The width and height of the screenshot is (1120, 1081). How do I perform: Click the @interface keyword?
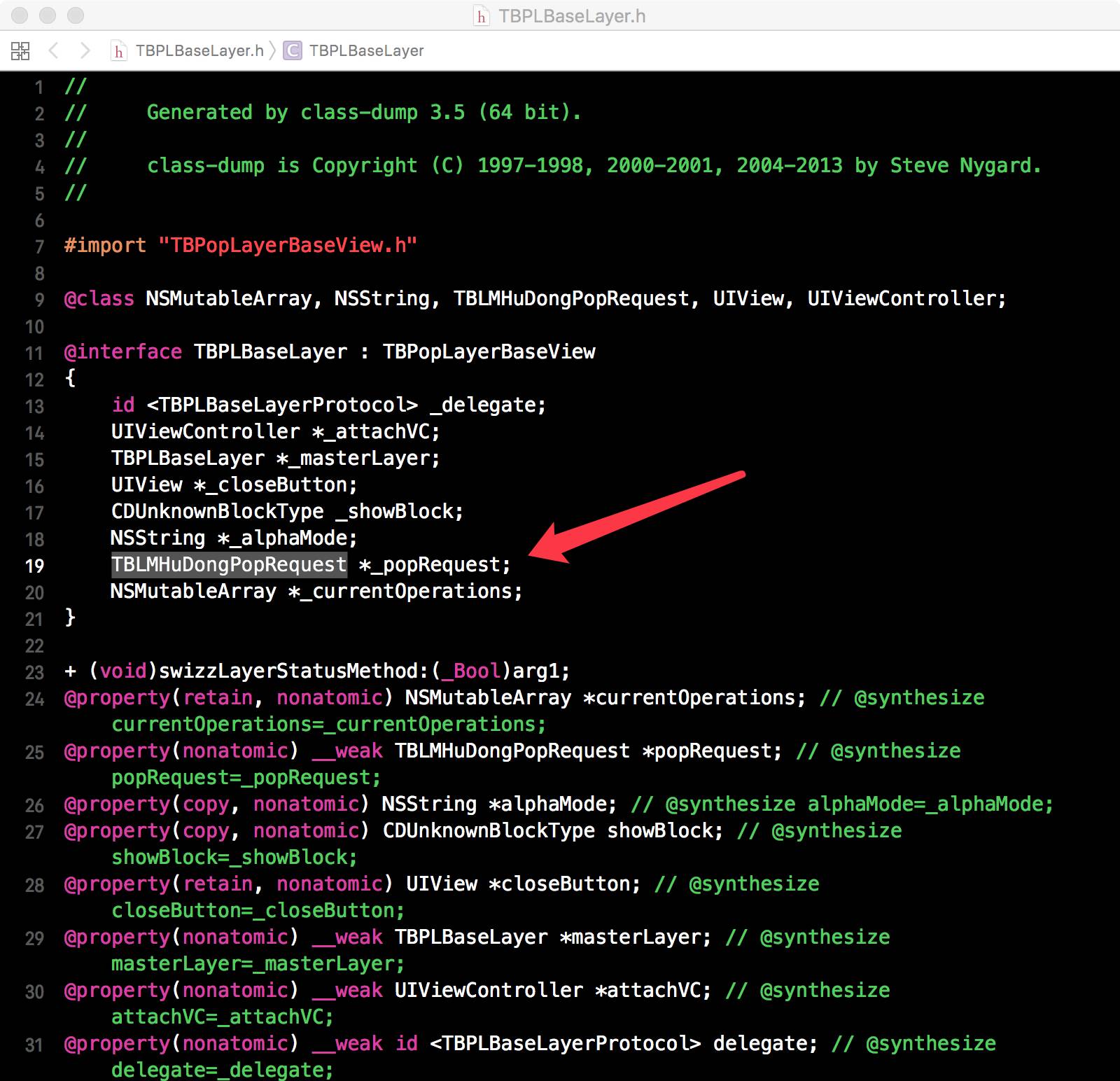(x=122, y=351)
